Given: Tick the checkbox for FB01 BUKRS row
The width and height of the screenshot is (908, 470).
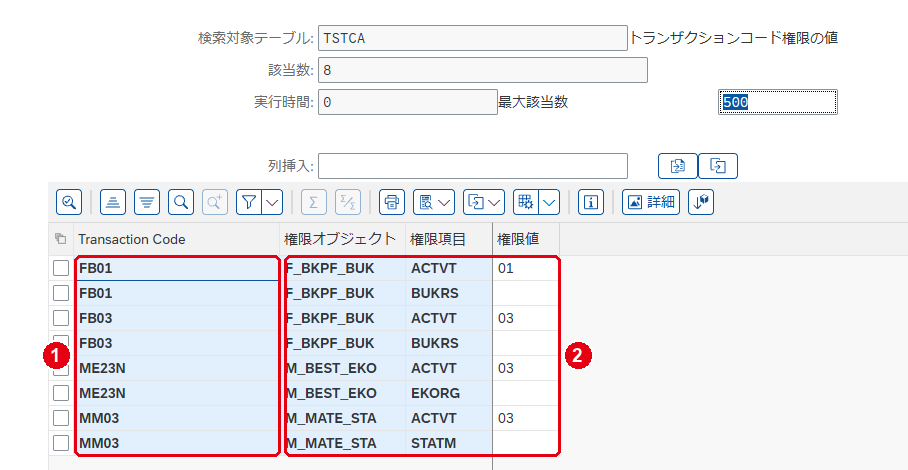Looking at the screenshot, I should coord(61,293).
